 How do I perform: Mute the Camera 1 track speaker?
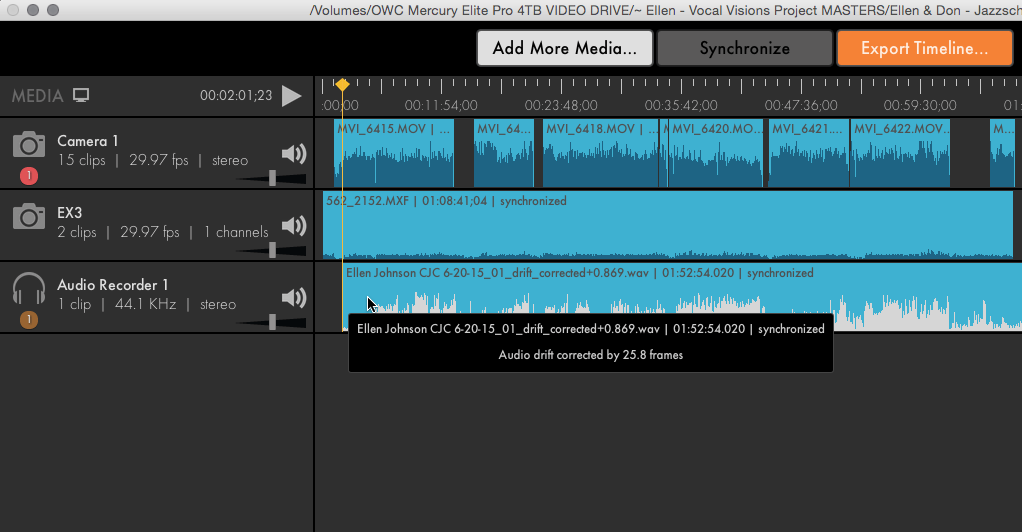click(x=294, y=154)
